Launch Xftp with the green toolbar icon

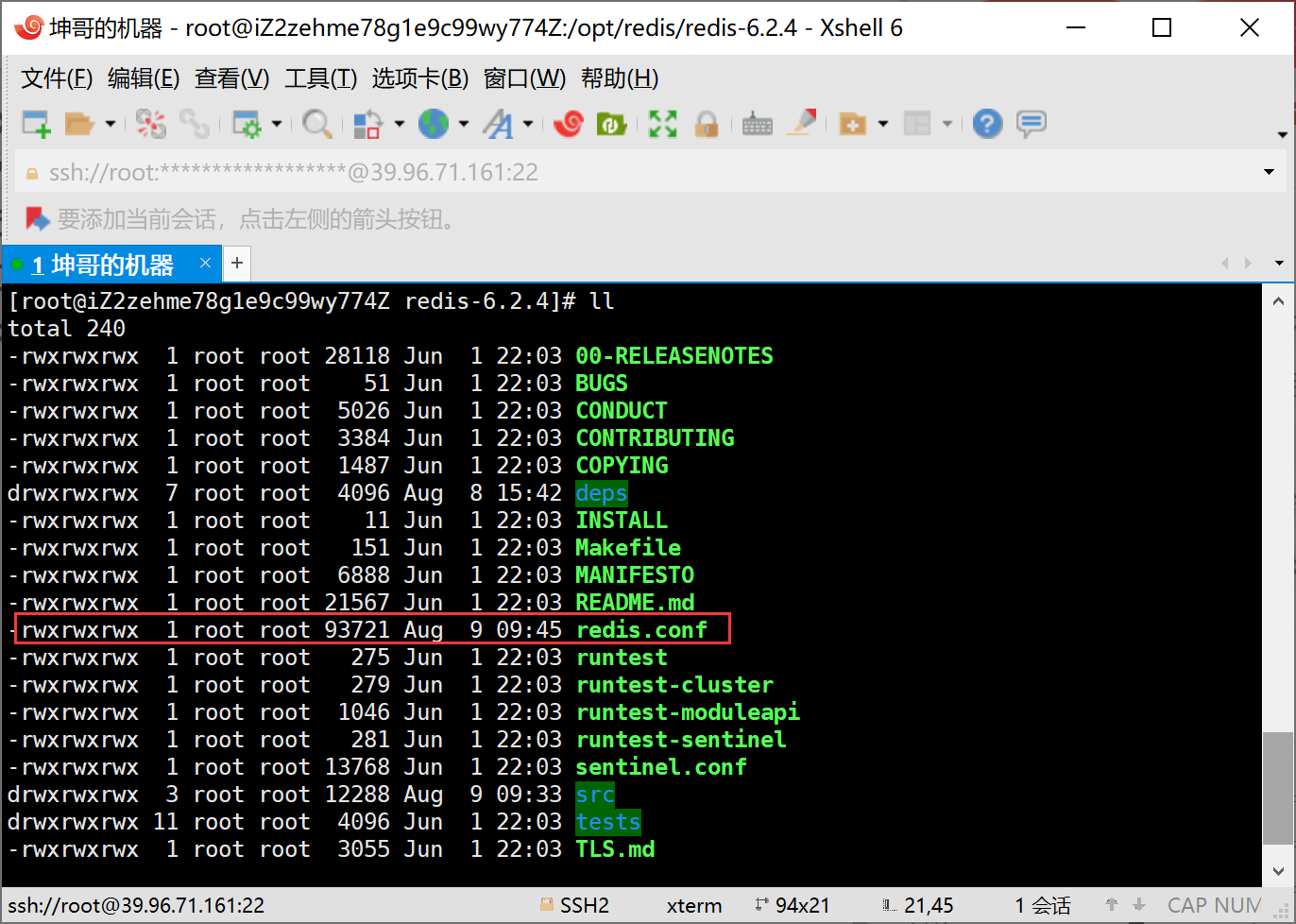612,124
